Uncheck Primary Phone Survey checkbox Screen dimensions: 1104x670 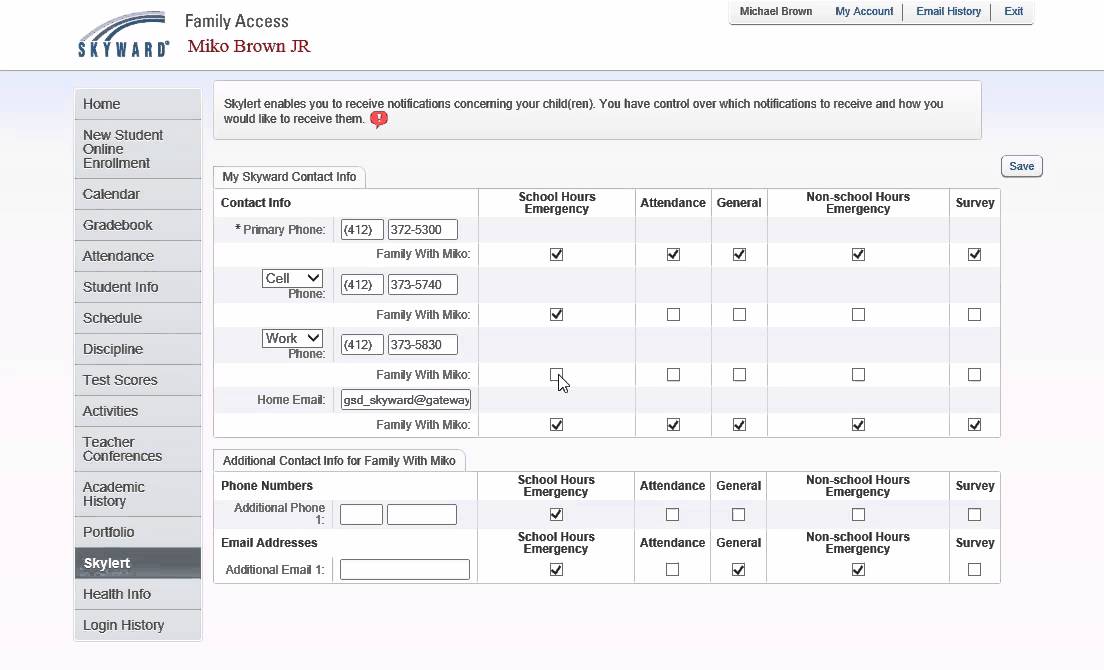(x=974, y=254)
